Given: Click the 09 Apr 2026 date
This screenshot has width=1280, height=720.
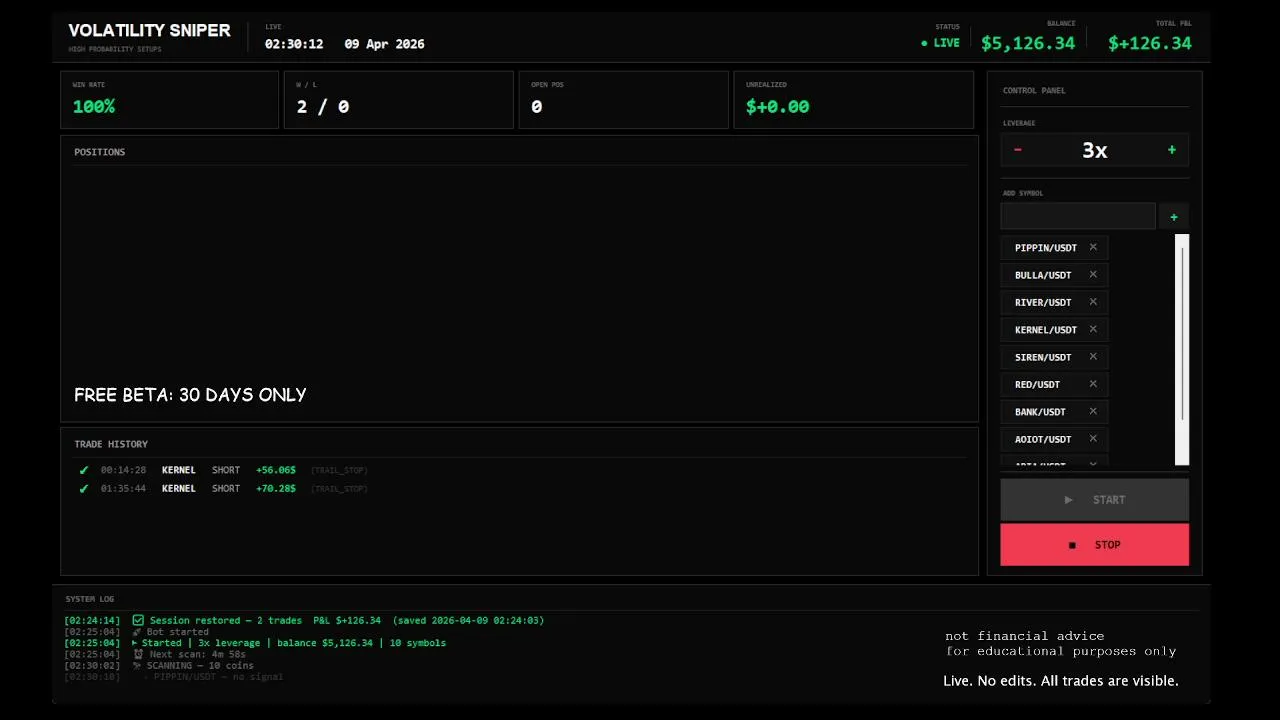Looking at the screenshot, I should 385,44.
